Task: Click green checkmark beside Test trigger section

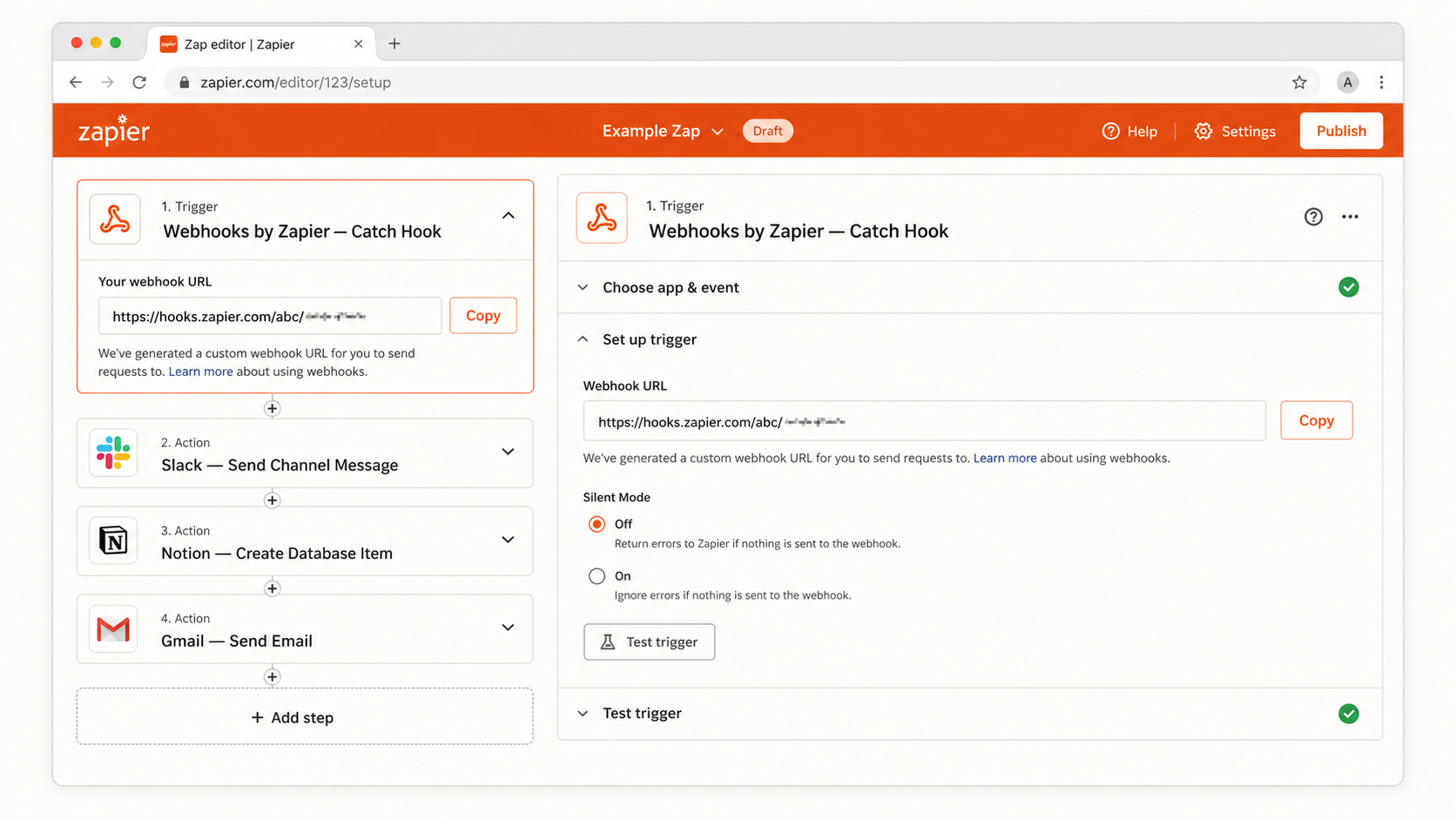Action: [x=1349, y=714]
